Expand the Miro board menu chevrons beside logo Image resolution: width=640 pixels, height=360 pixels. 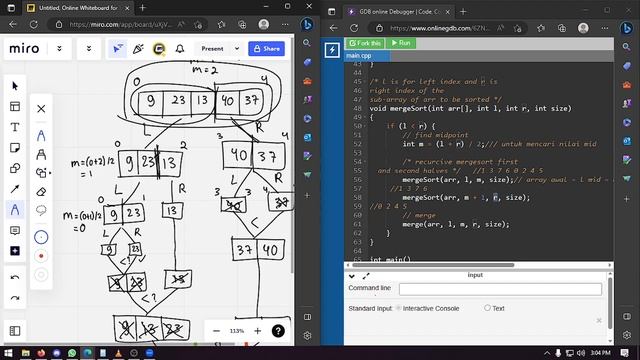click(59, 49)
